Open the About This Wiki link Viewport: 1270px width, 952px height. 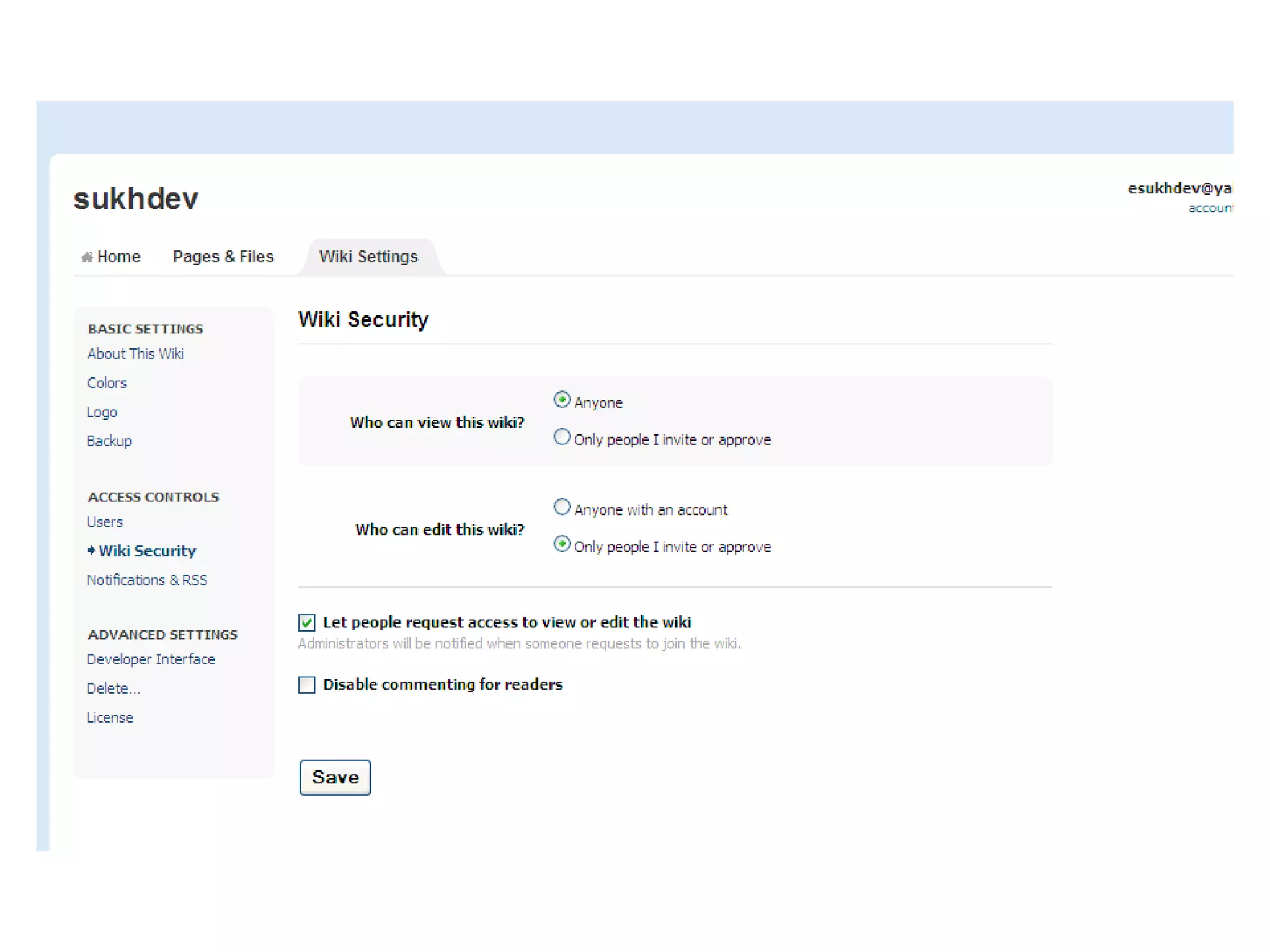(x=135, y=354)
